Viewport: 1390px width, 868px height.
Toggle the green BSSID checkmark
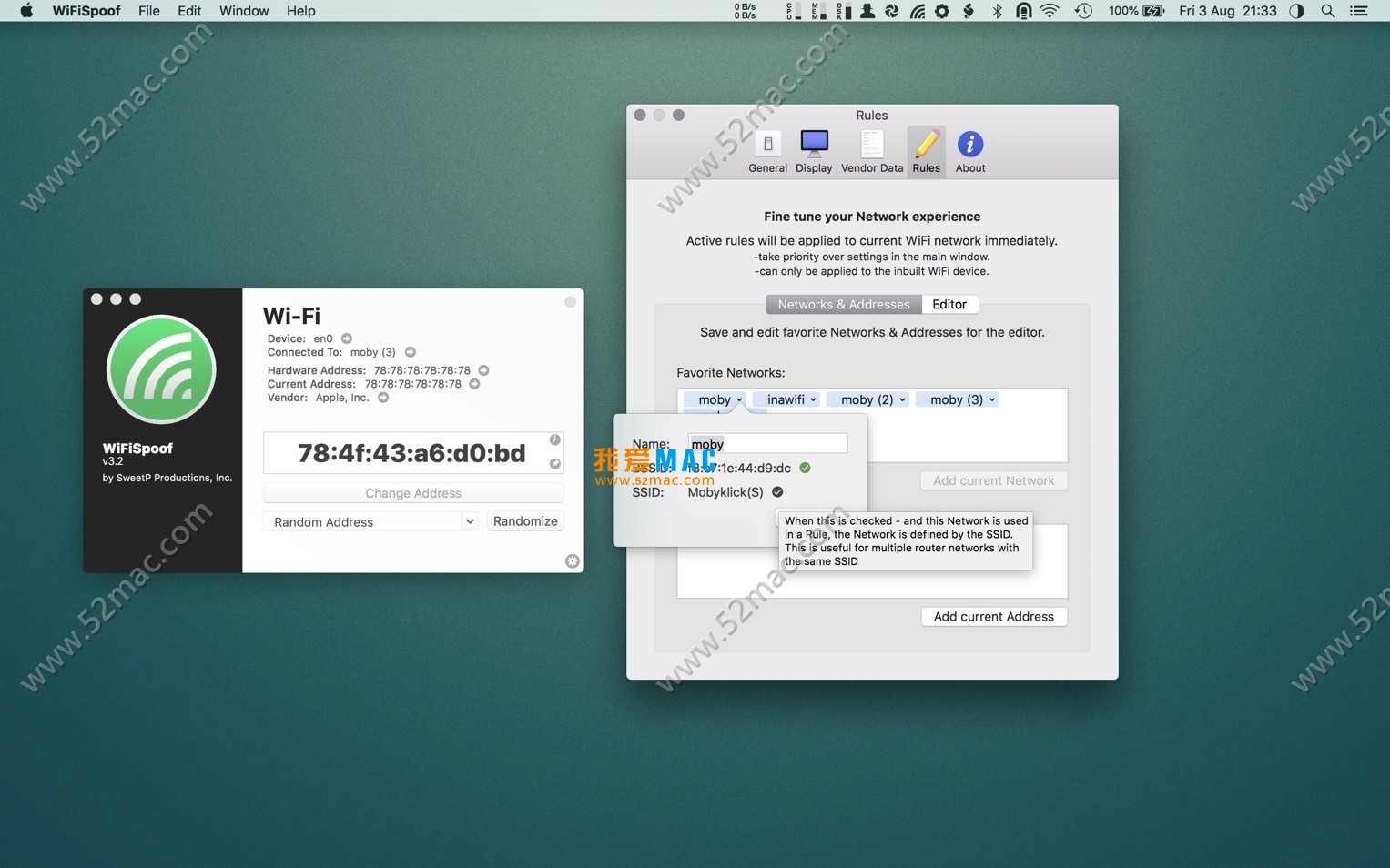pyautogui.click(x=805, y=468)
